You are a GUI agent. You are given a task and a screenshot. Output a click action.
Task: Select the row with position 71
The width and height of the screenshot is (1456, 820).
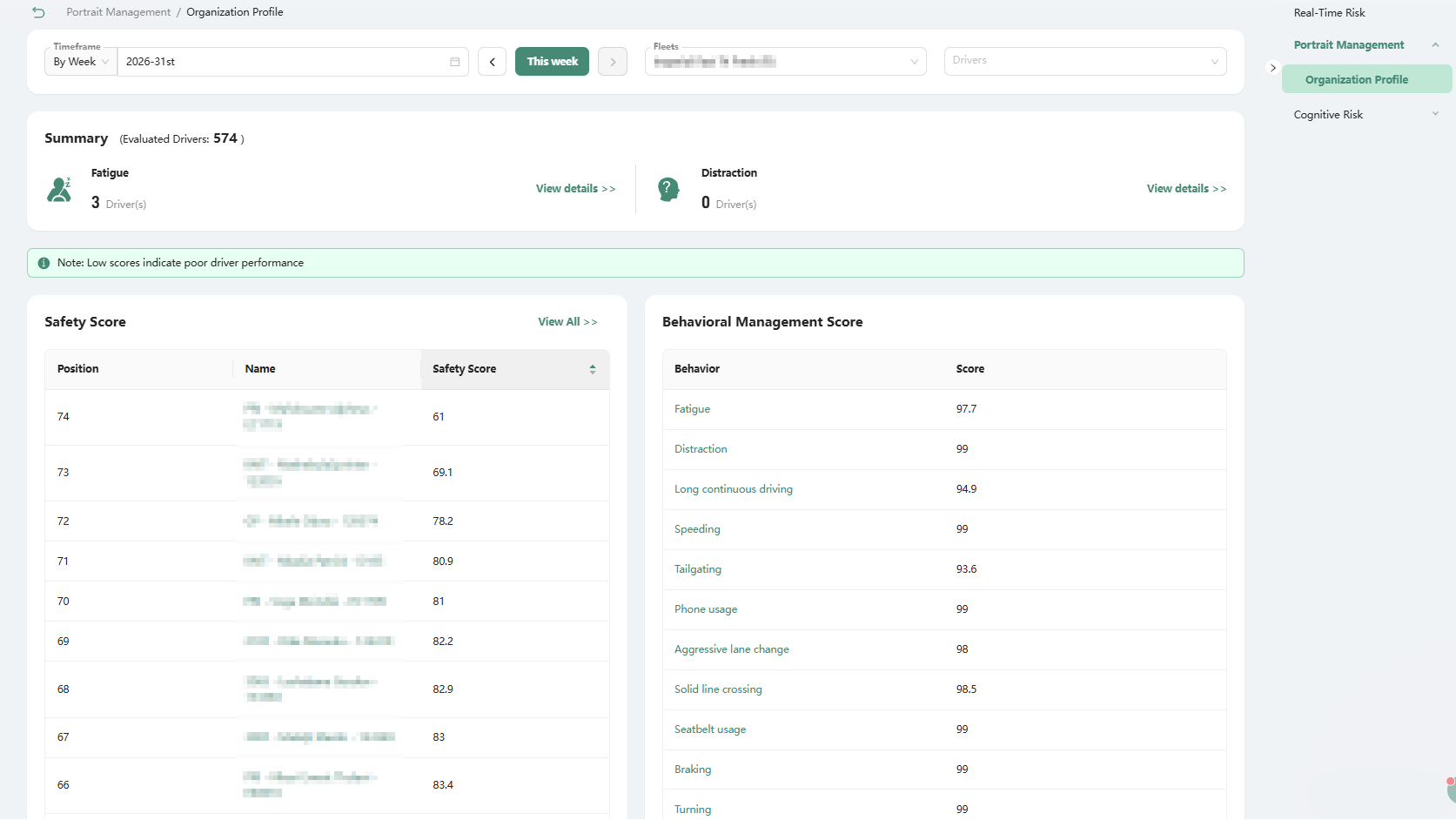(327, 561)
